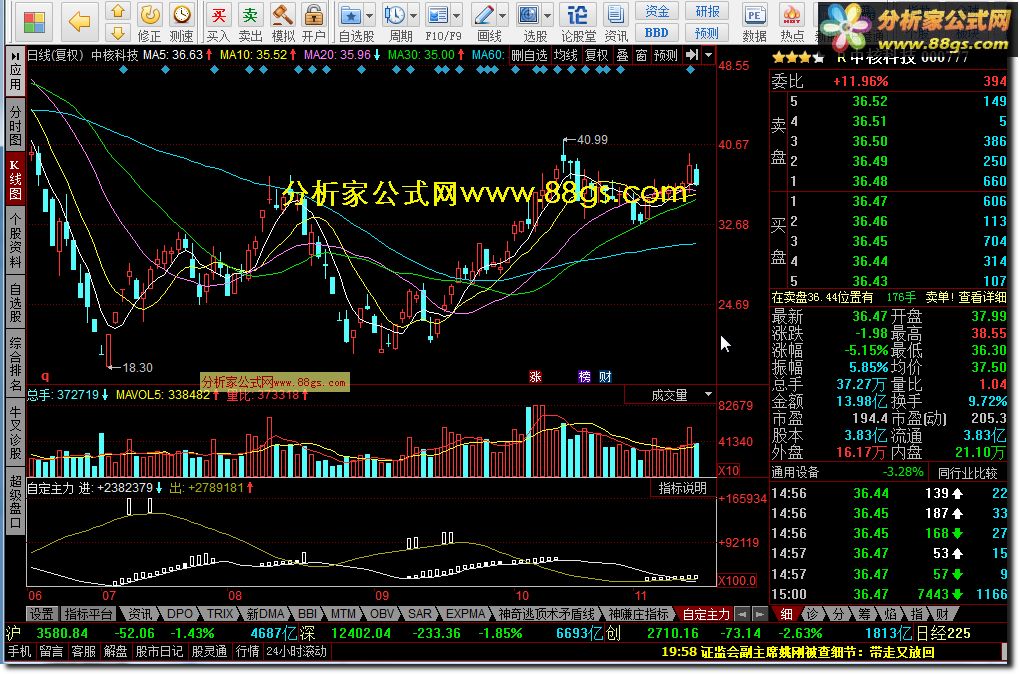Open 24小时滚动 news feed
1020x674 pixels.
(x=297, y=651)
